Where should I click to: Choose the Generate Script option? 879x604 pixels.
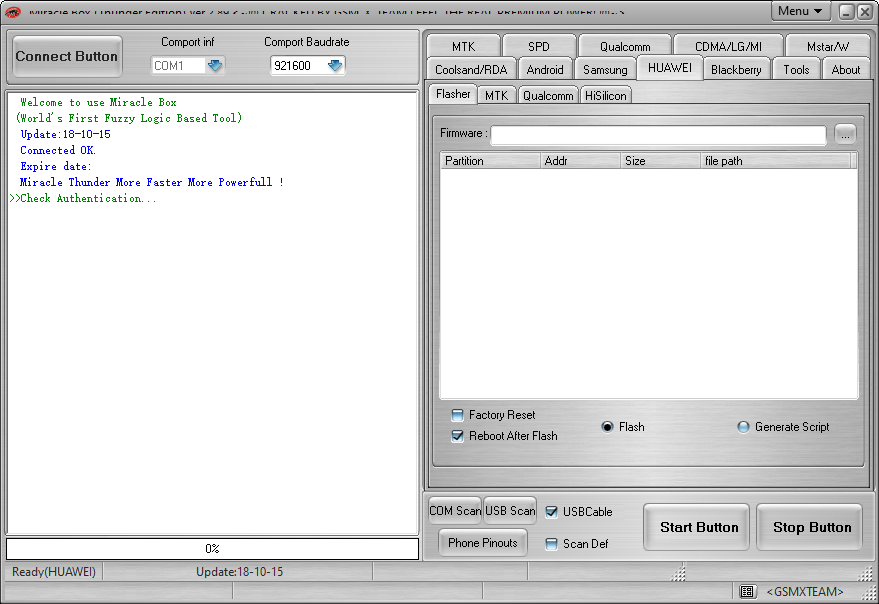coord(743,426)
